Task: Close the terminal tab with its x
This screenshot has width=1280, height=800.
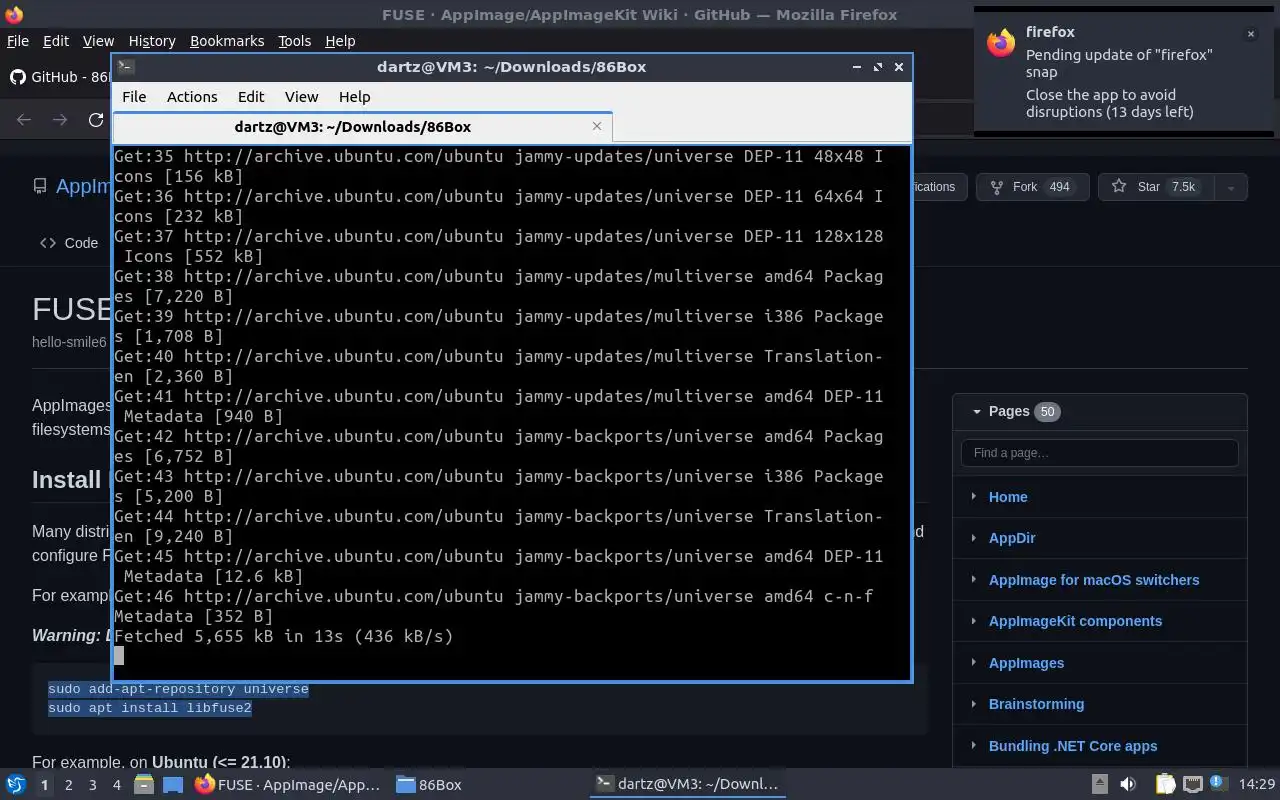Action: 597,126
